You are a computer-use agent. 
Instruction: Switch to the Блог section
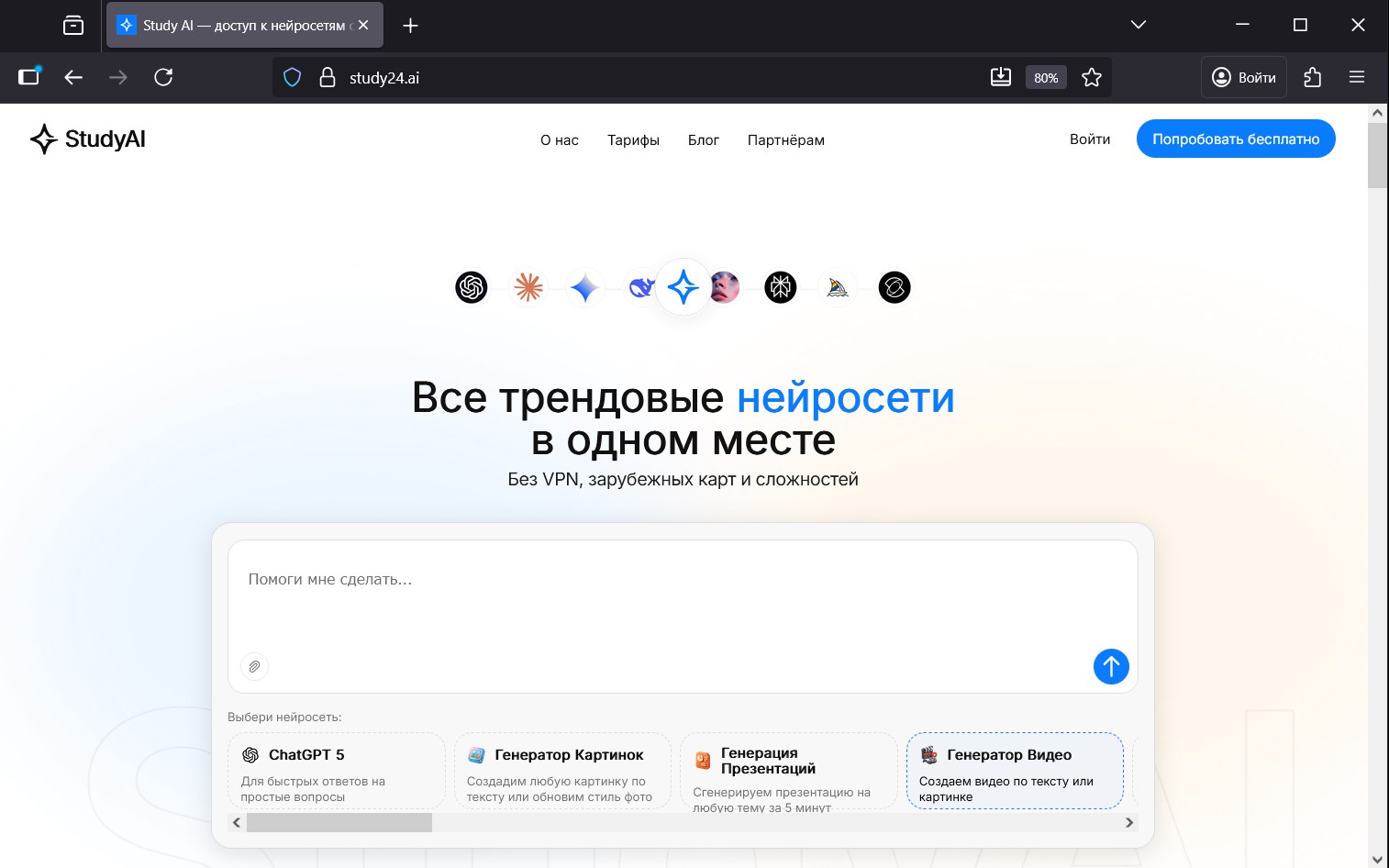pos(703,139)
